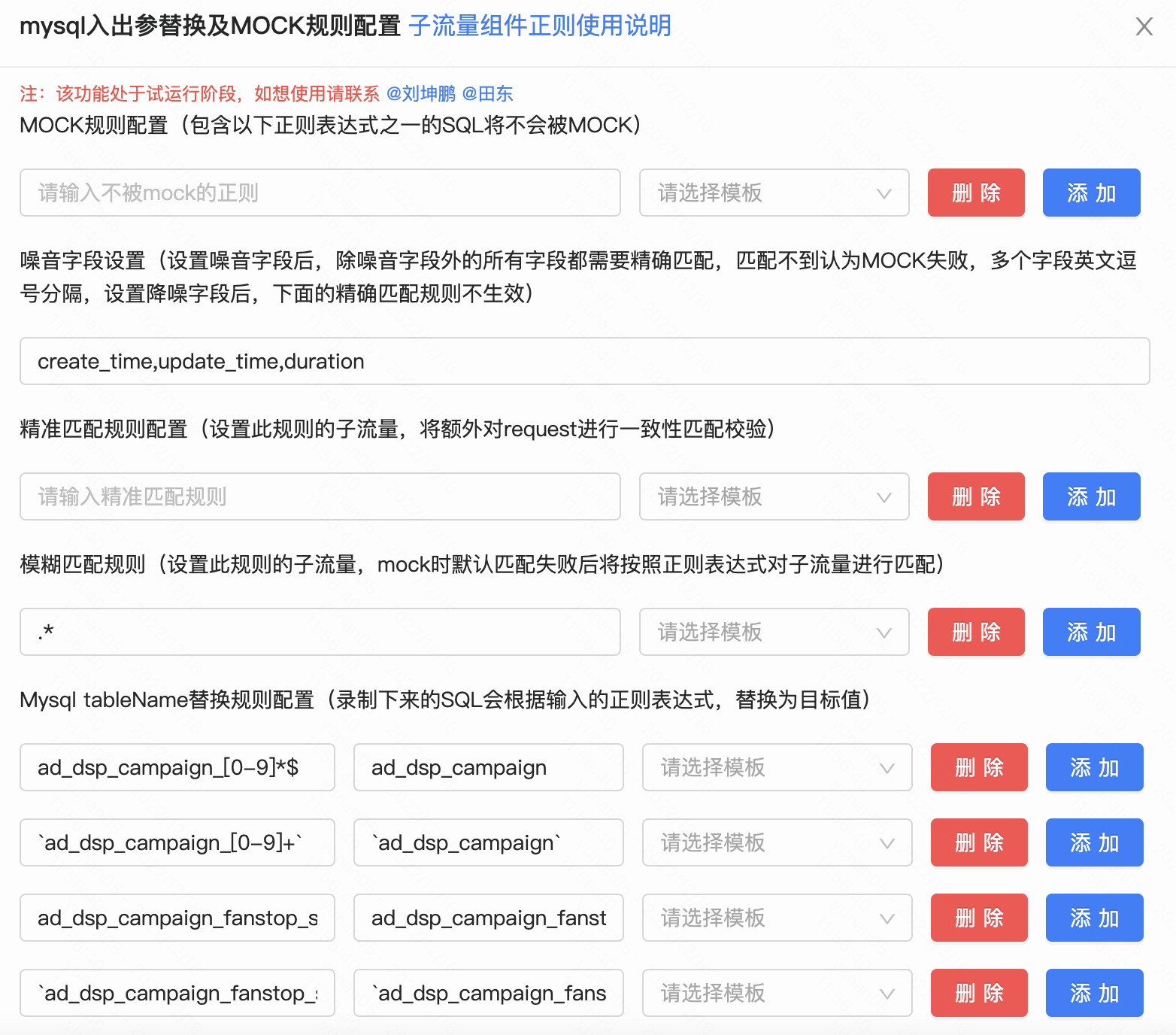
Task: Add a new 模糊匹配 rule row
Action: [x=1092, y=632]
